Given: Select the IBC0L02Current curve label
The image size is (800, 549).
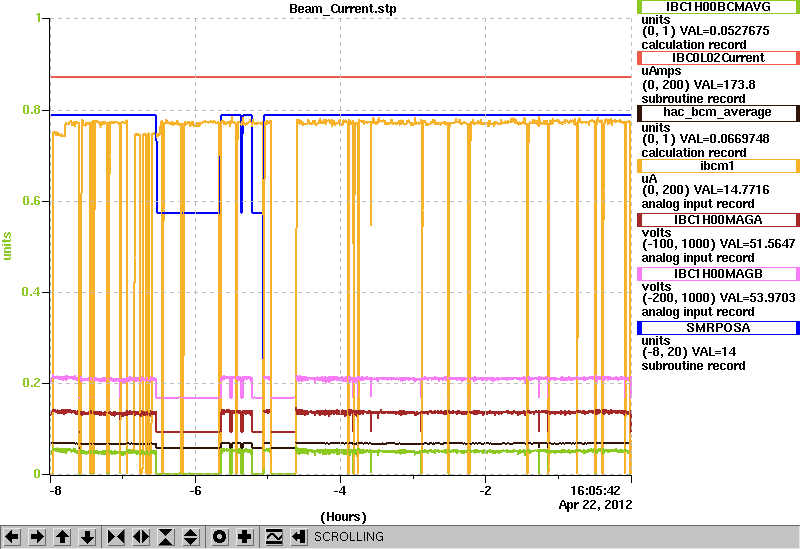Looking at the screenshot, I should coord(718,58).
